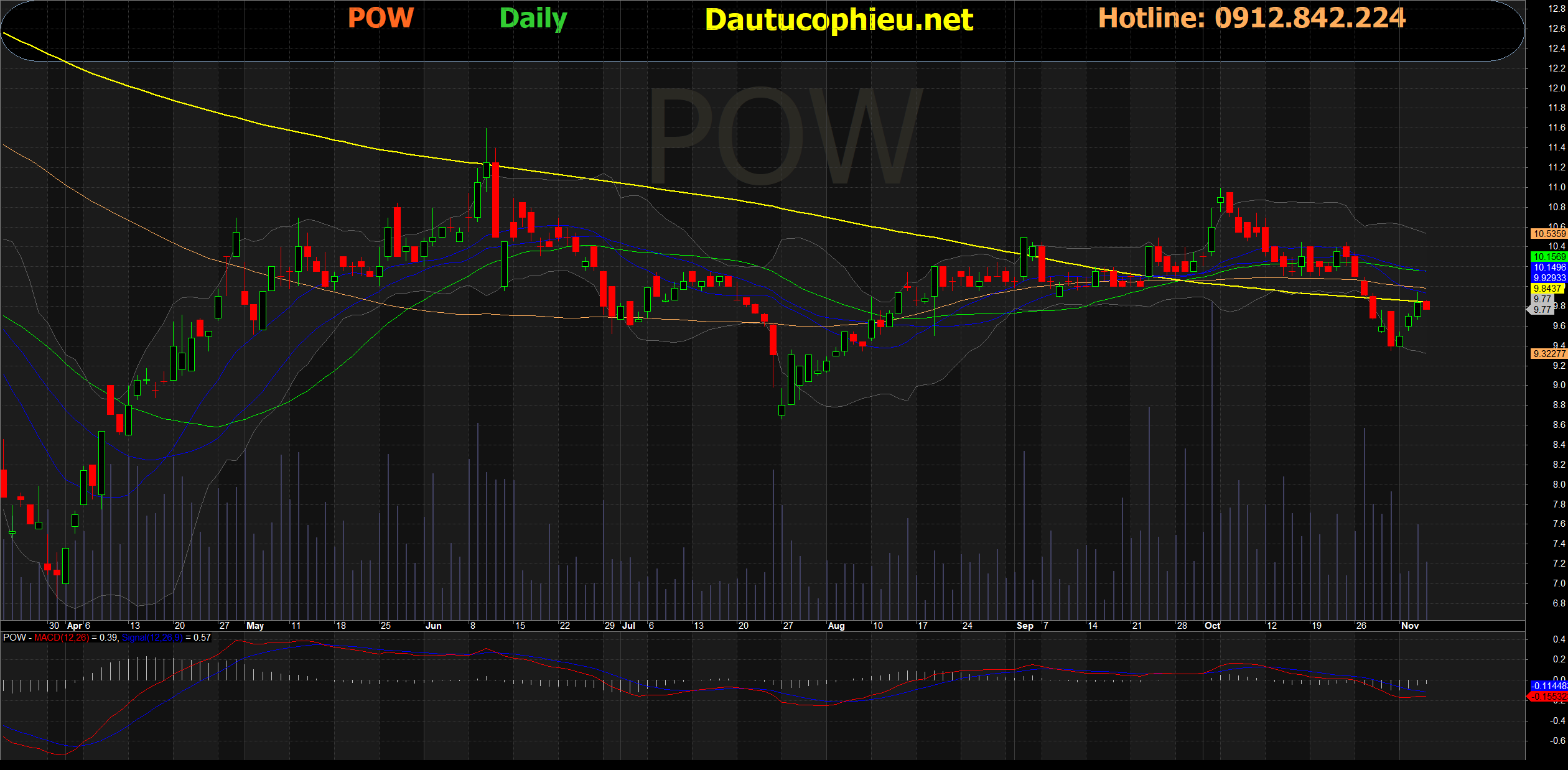Screen dimensions: 1568x770
Task: Click the blue -0.11448 signal value tag
Action: [1548, 685]
